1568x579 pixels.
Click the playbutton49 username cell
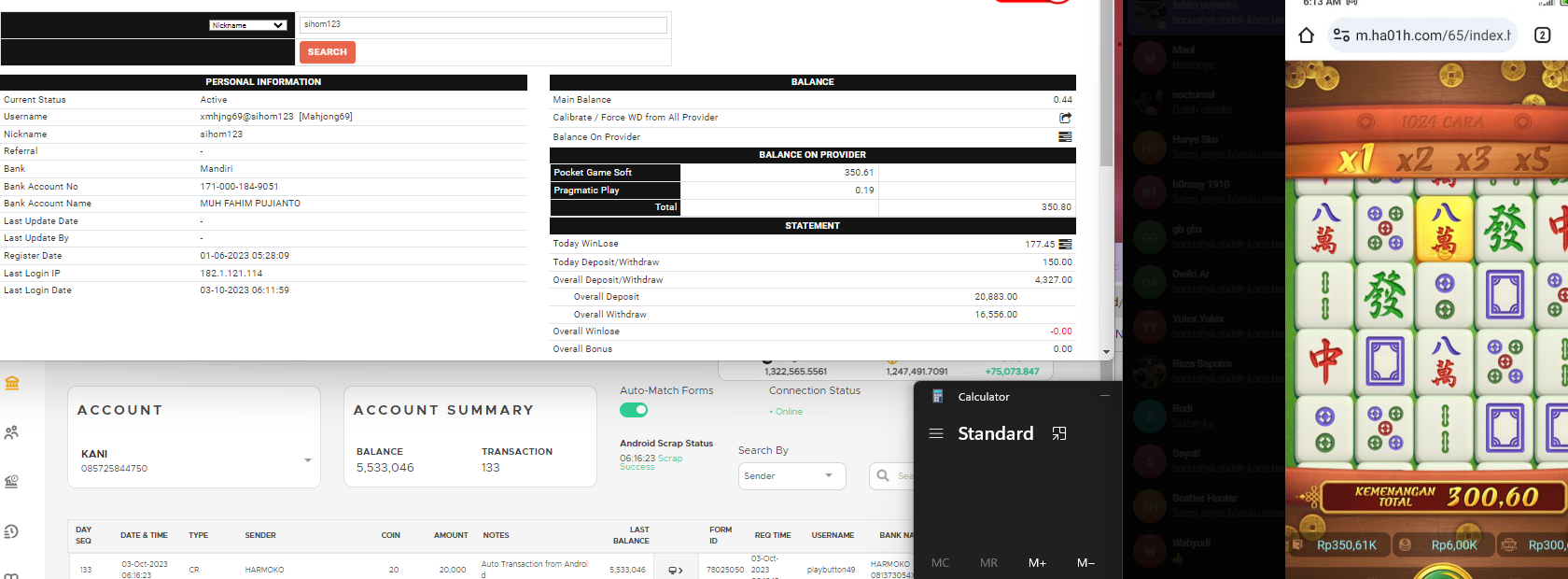pyautogui.click(x=831, y=570)
